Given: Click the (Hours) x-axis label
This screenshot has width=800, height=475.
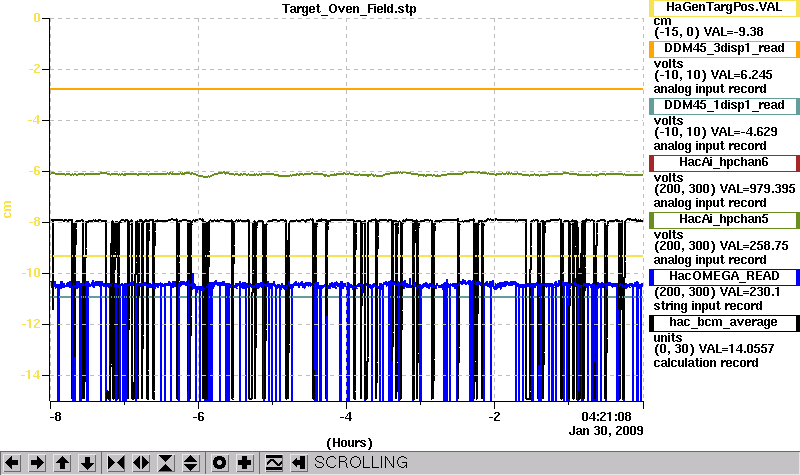Looking at the screenshot, I should point(349,443).
